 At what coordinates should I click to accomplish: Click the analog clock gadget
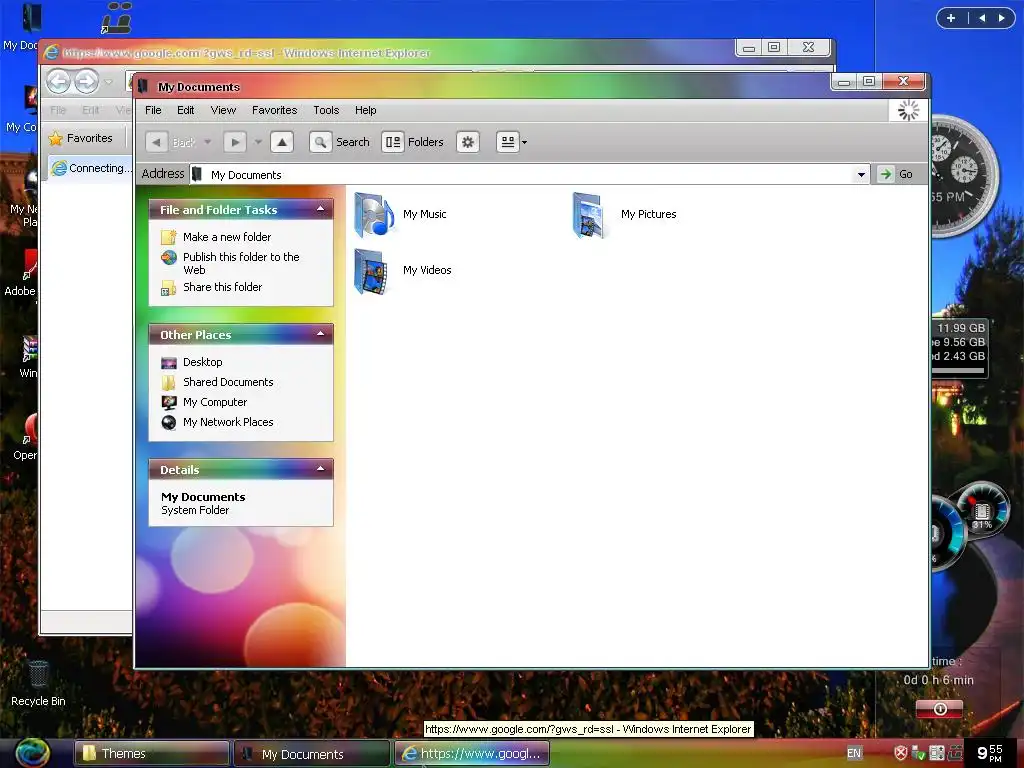[963, 175]
